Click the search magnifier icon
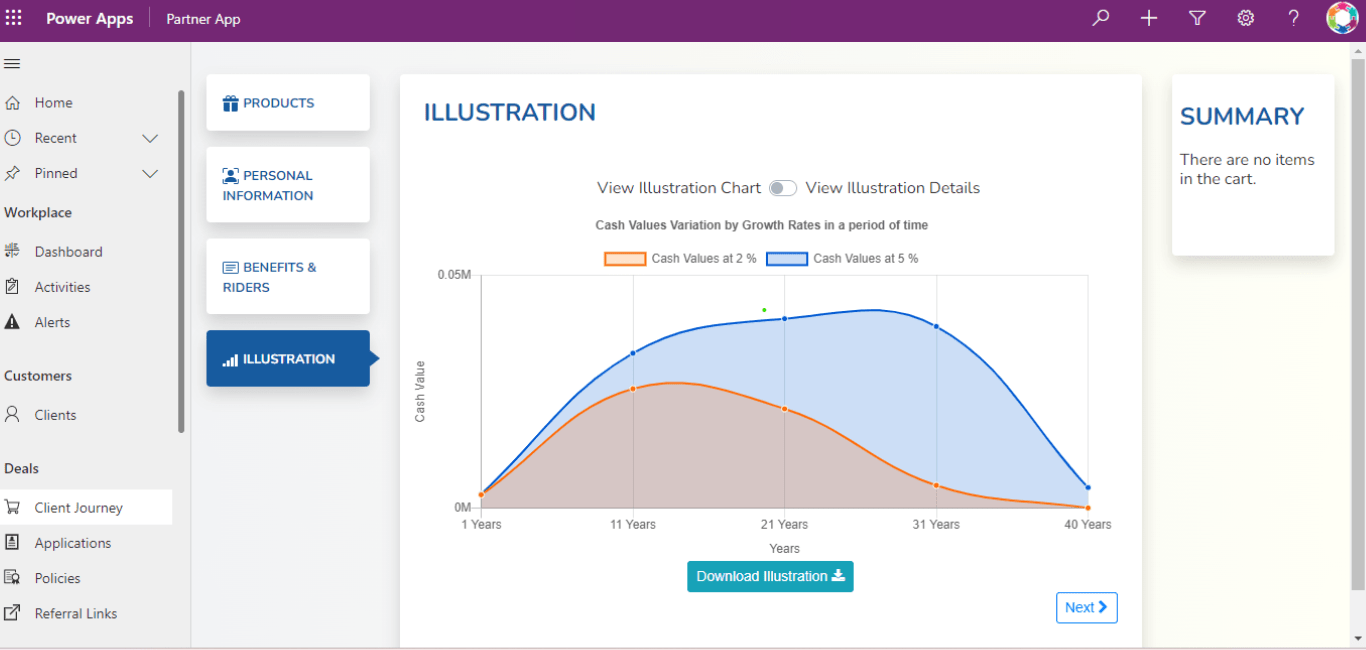 (x=1101, y=18)
